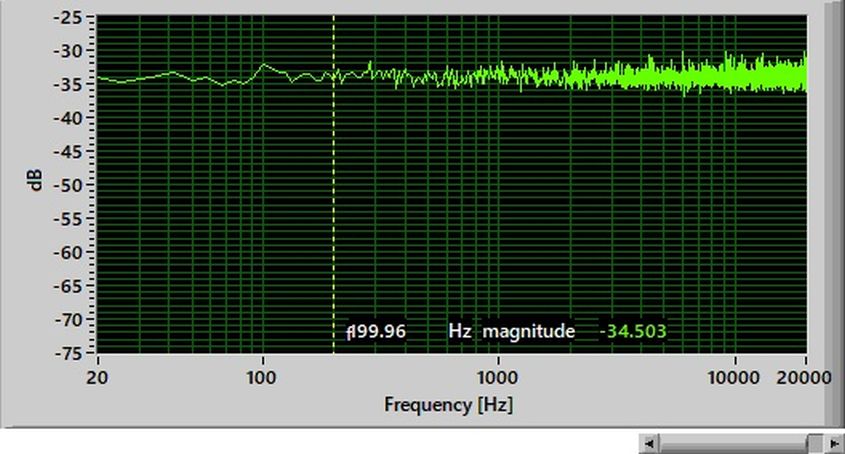Click the 20 x-axis minimum label
The height and width of the screenshot is (454, 845).
[x=97, y=377]
